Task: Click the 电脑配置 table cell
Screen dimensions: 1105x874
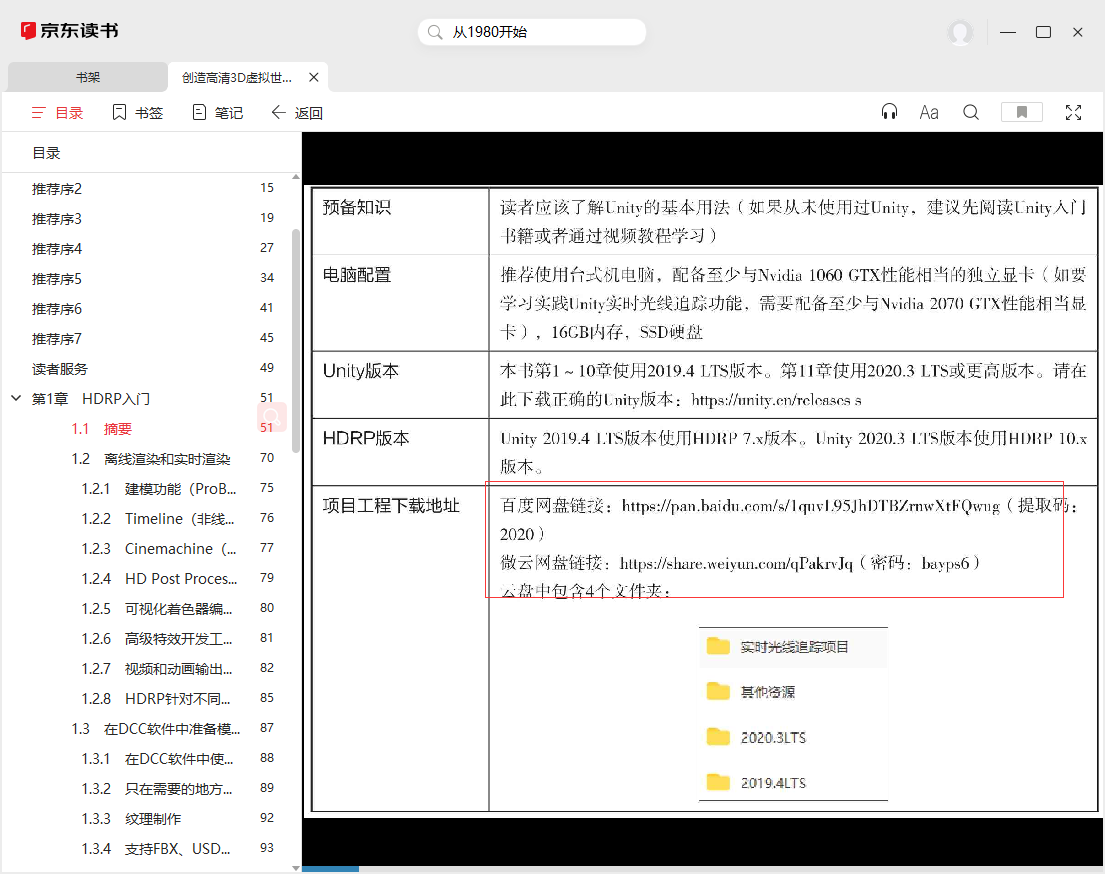Action: (x=400, y=303)
